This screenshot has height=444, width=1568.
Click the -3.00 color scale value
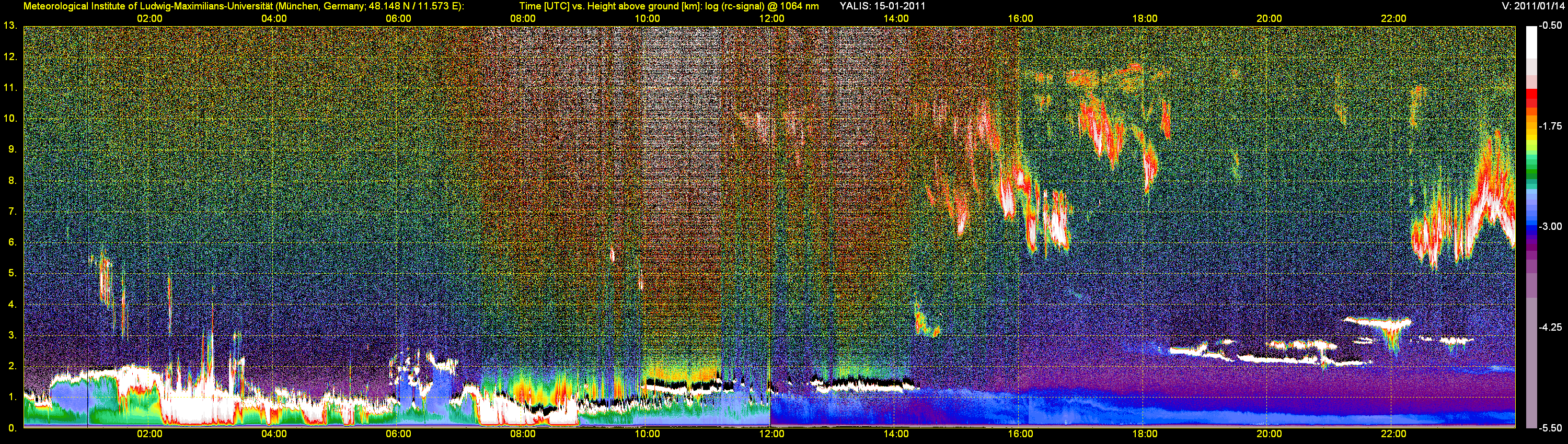coord(1550,226)
